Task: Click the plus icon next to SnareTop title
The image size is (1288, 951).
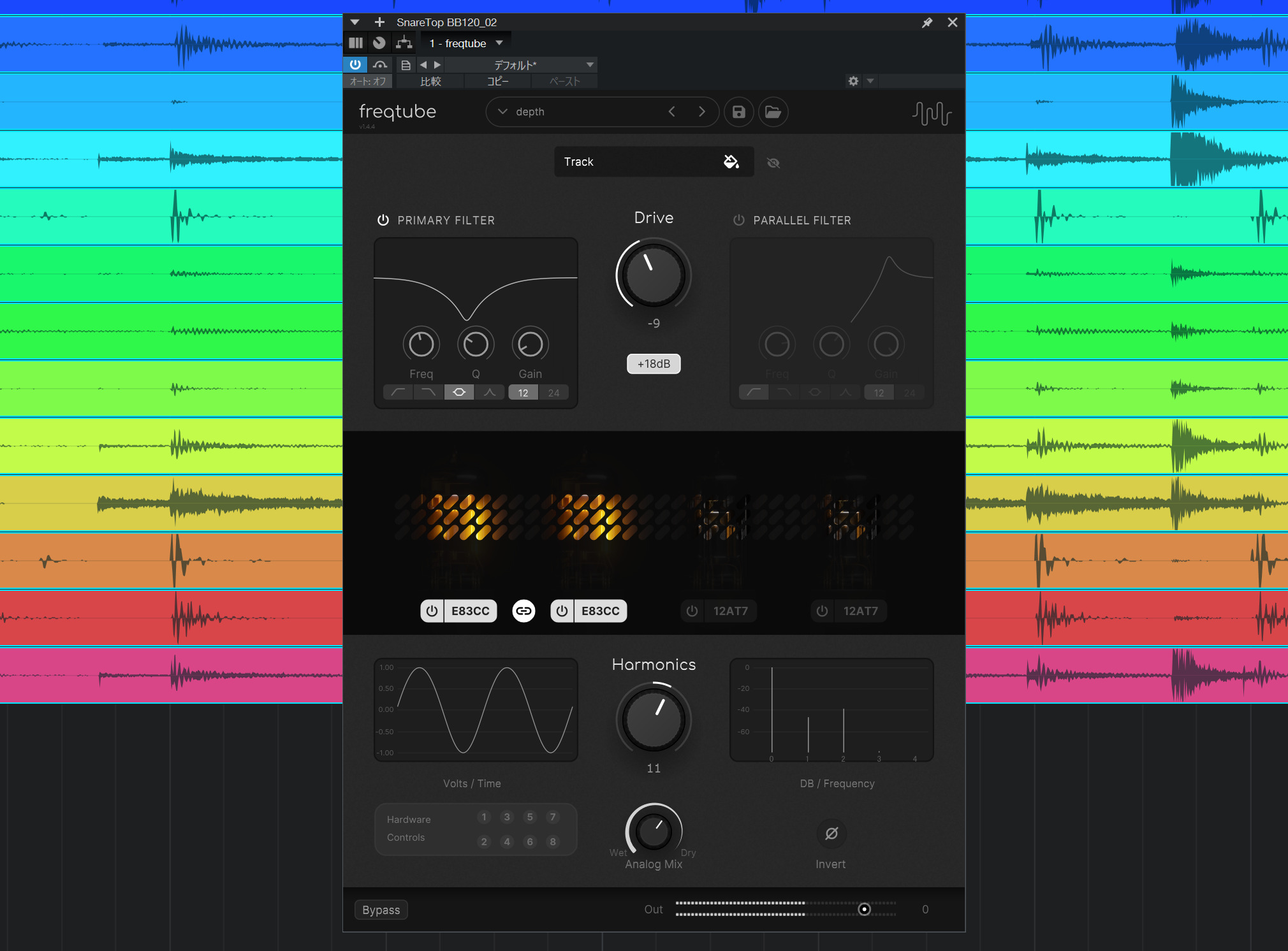Action: pyautogui.click(x=379, y=22)
